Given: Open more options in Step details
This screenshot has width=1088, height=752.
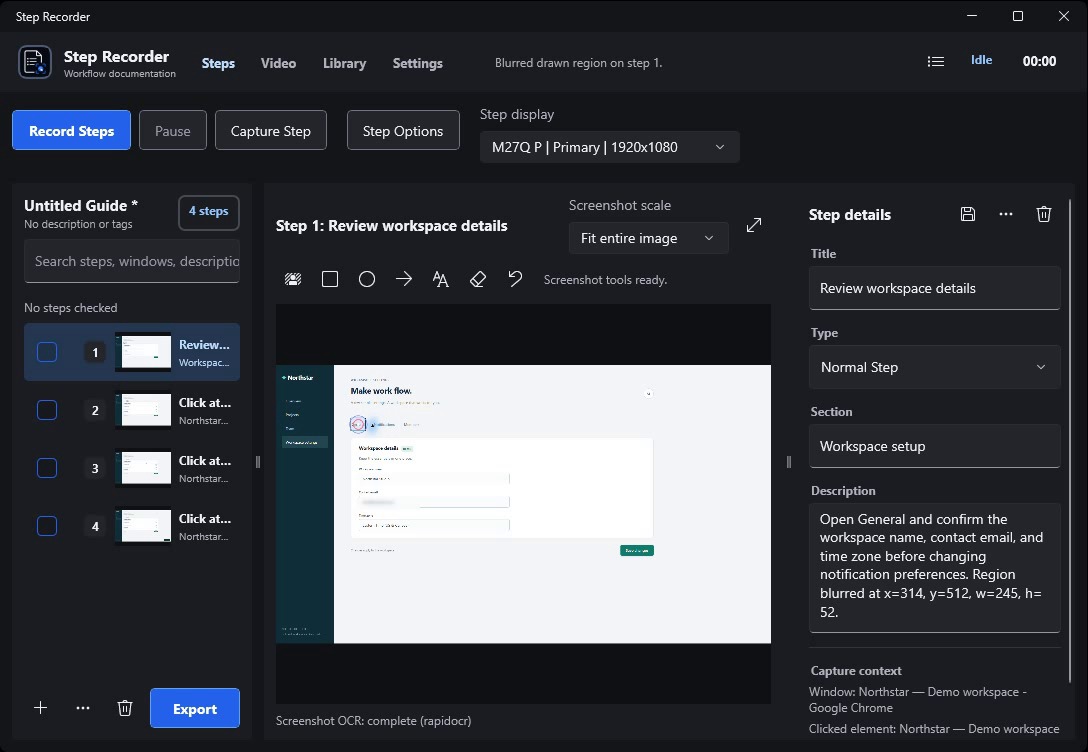Looking at the screenshot, I should (1005, 214).
